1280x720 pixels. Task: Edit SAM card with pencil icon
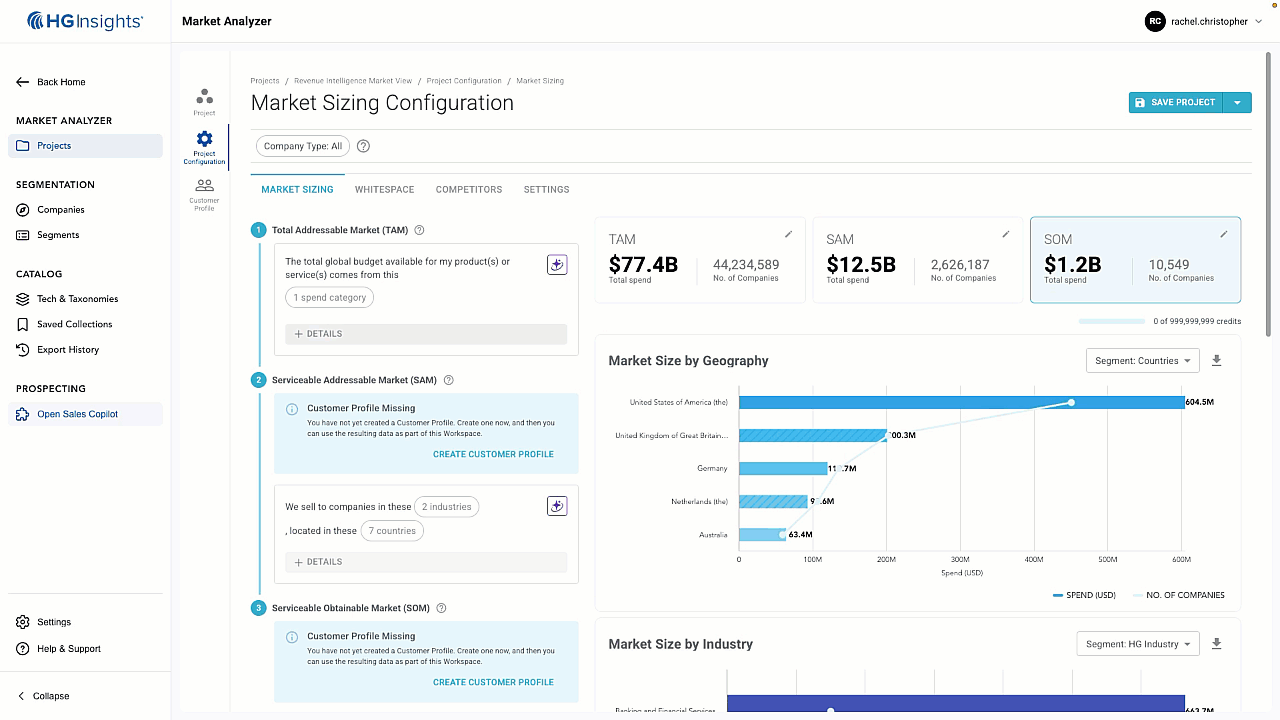[1006, 234]
